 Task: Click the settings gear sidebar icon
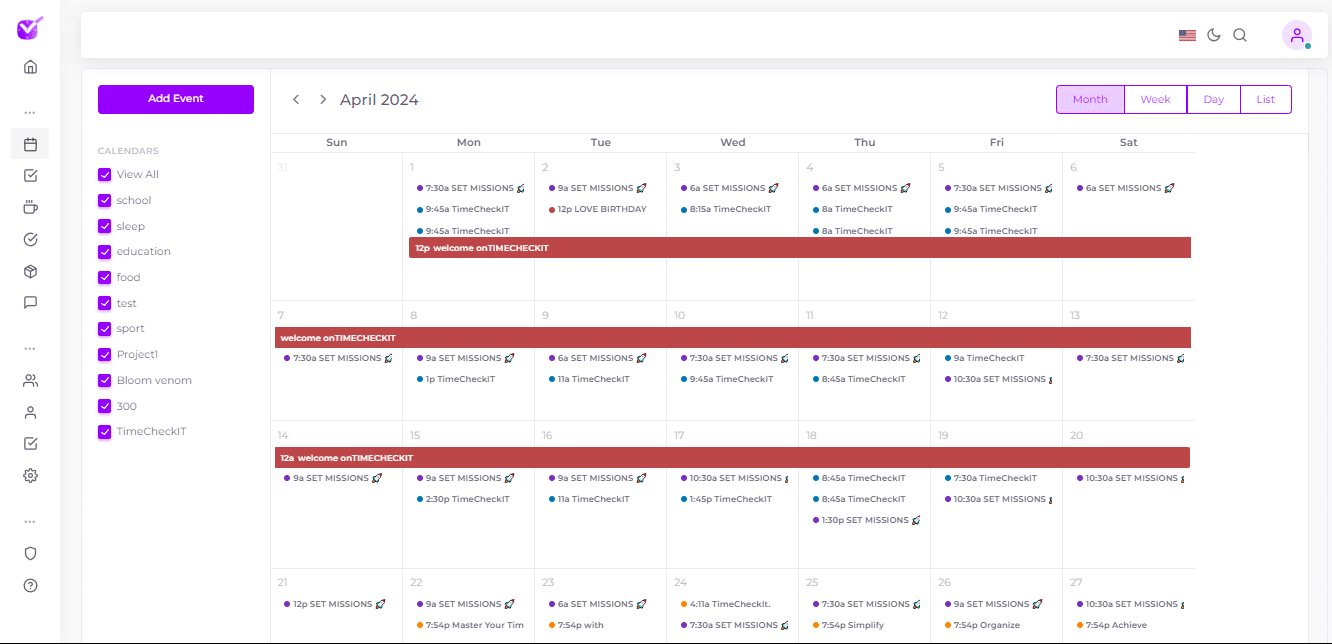30,476
